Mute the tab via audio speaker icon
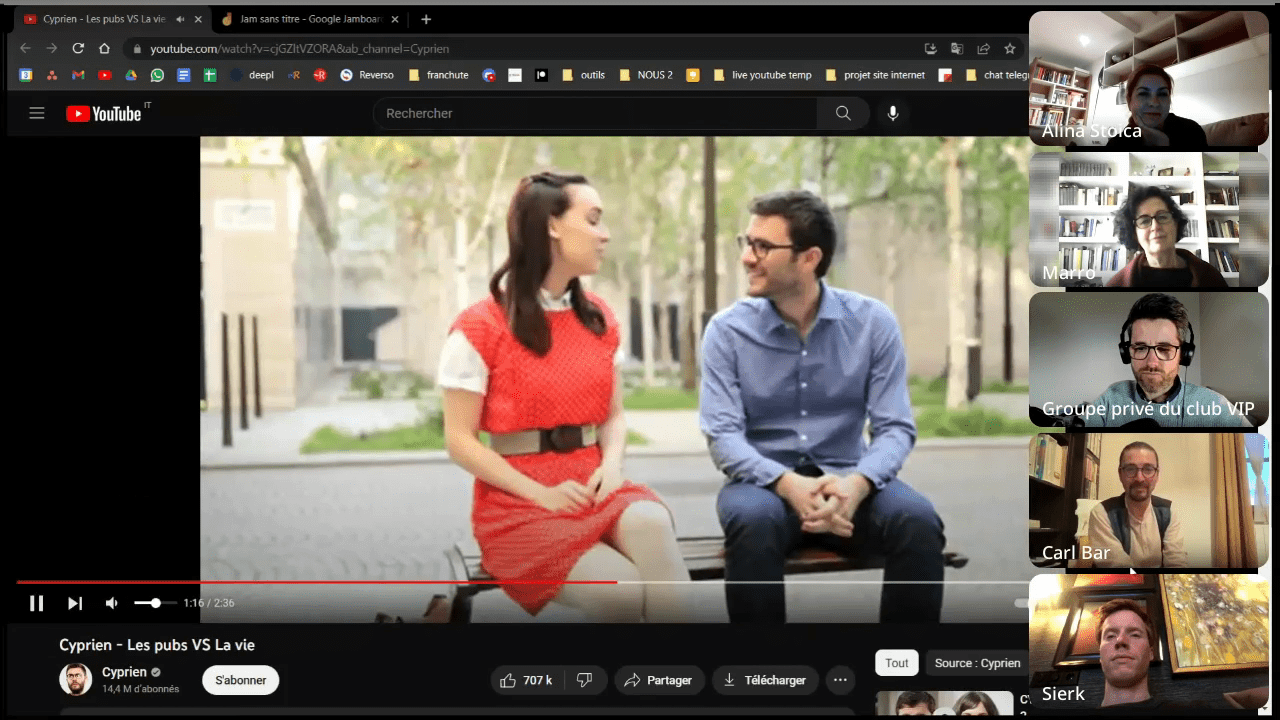This screenshot has width=1280, height=720. pyautogui.click(x=180, y=19)
